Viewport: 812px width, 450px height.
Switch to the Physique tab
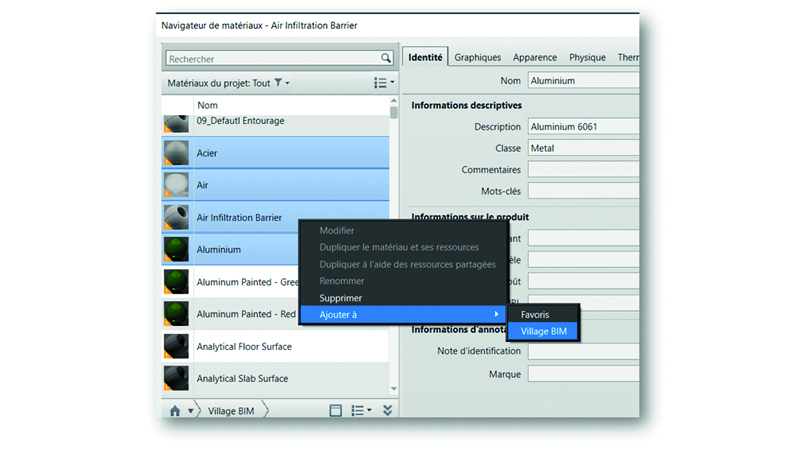click(587, 57)
